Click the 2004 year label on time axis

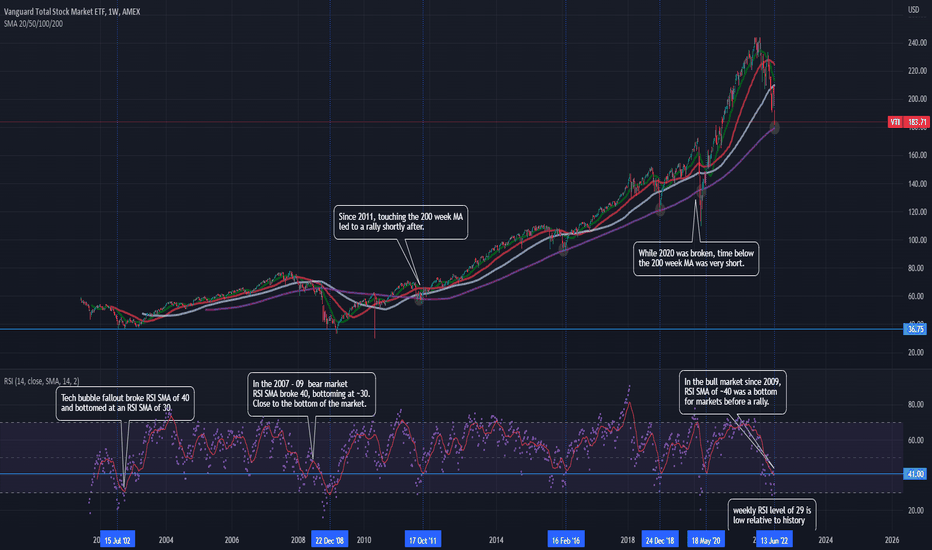(166, 540)
